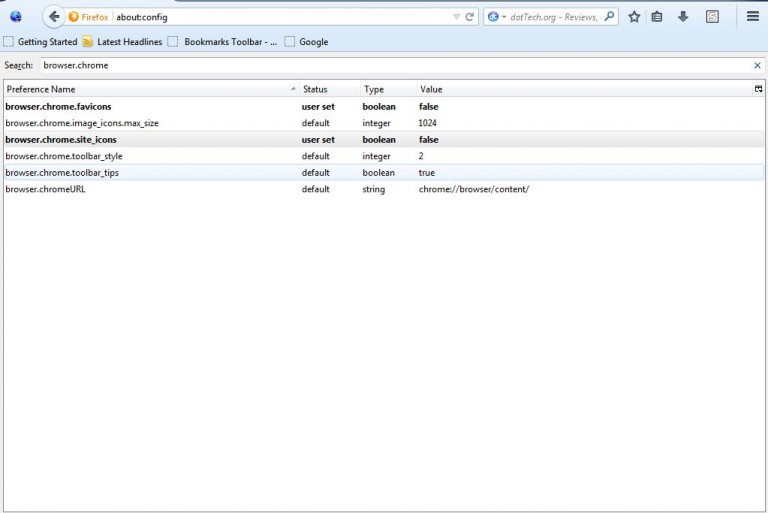Select the browser.chrome.toolbar_tips preference row
Viewport: 768px width, 513px height.
(150, 173)
